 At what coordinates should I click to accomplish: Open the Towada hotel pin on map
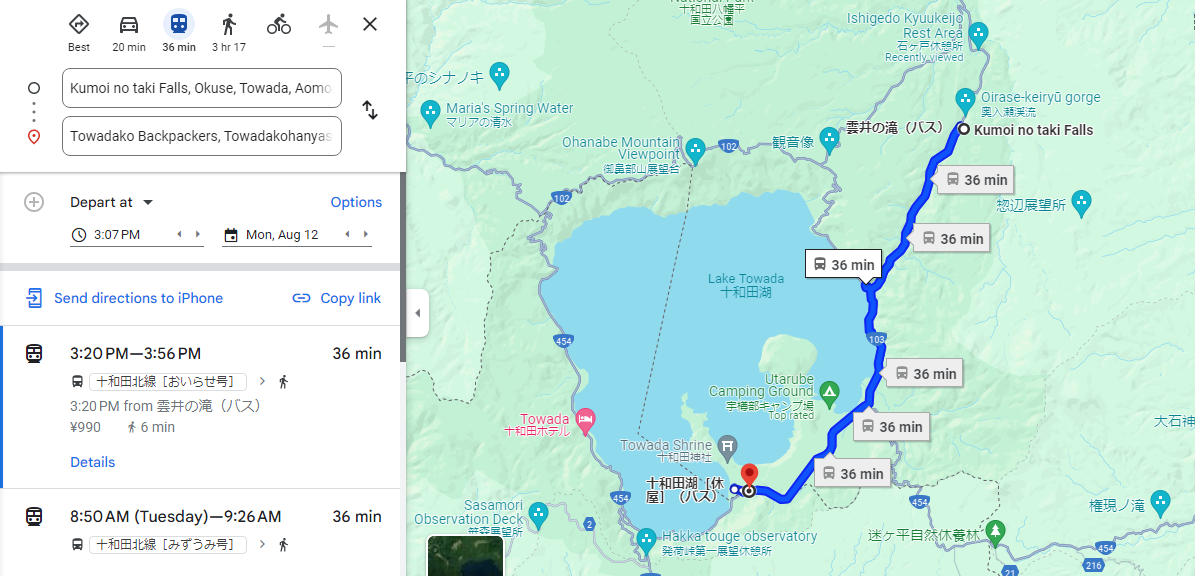pyautogui.click(x=585, y=418)
